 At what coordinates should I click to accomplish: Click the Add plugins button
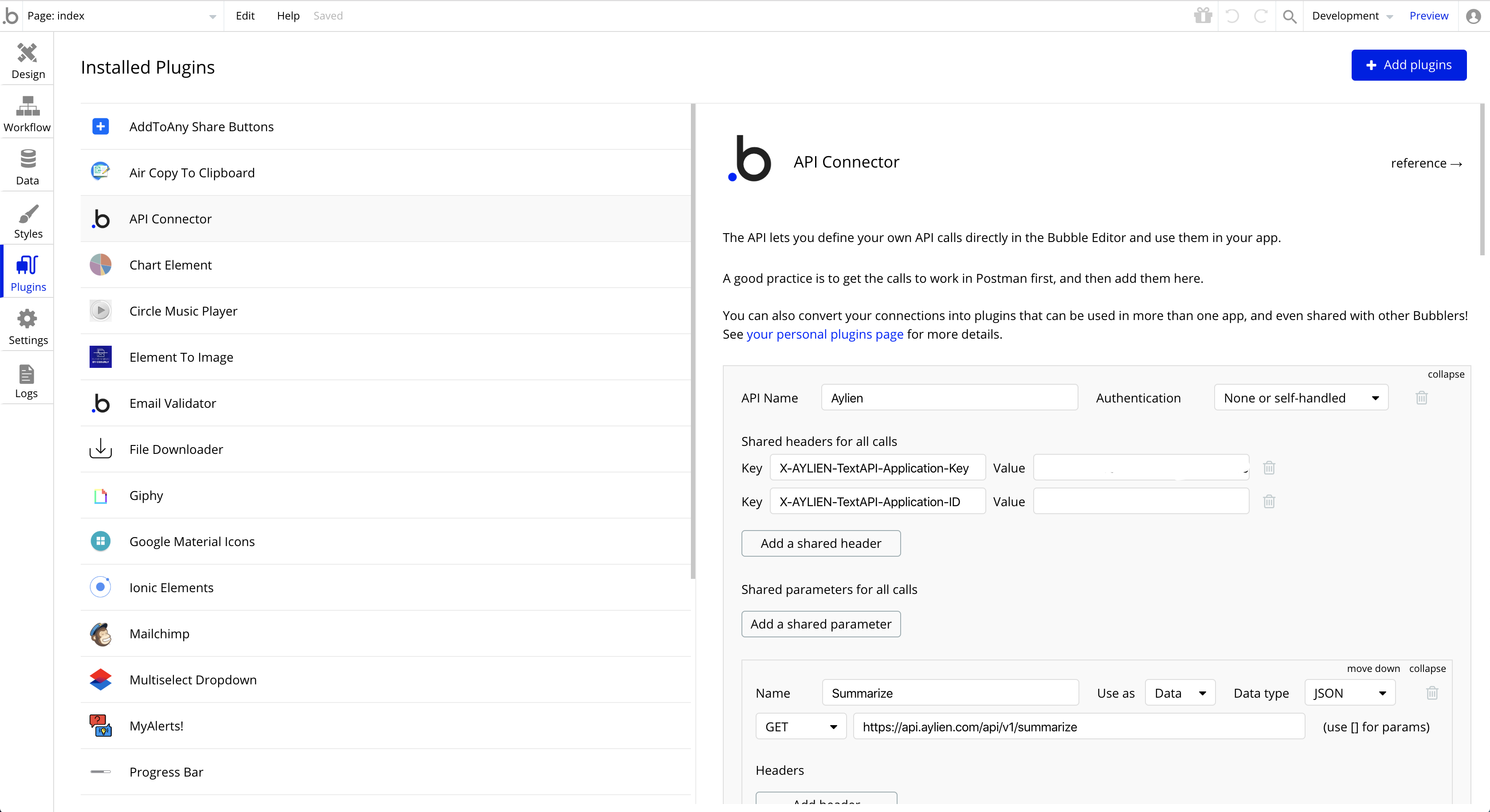[x=1408, y=65]
